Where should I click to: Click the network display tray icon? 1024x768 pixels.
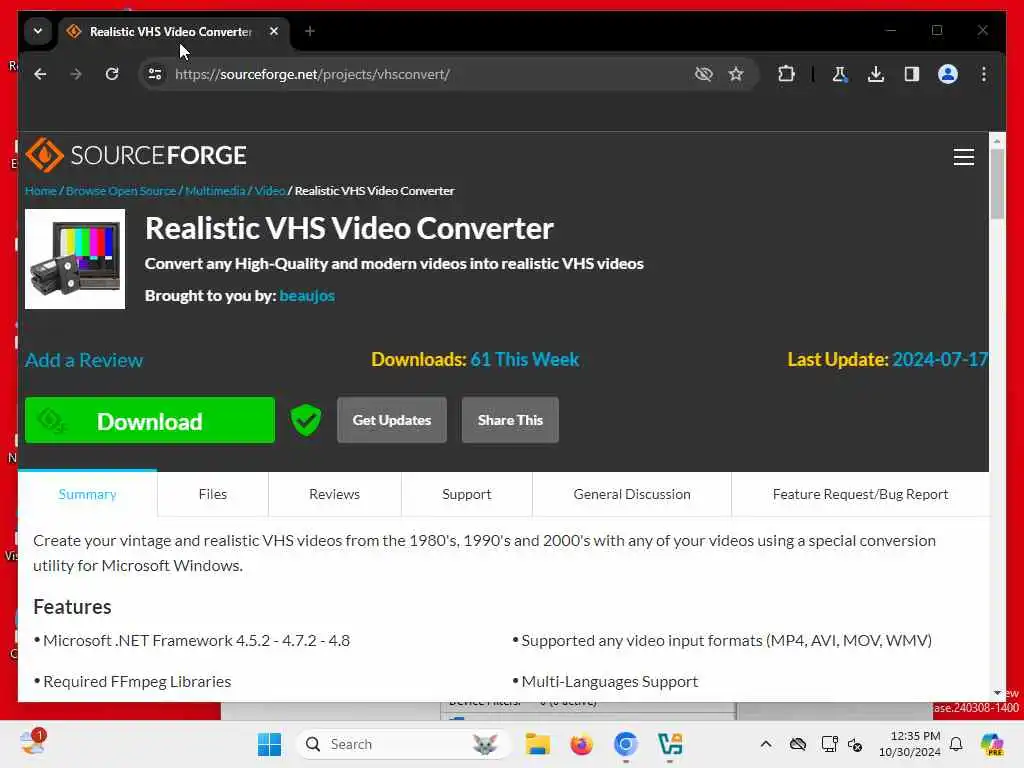(x=829, y=744)
